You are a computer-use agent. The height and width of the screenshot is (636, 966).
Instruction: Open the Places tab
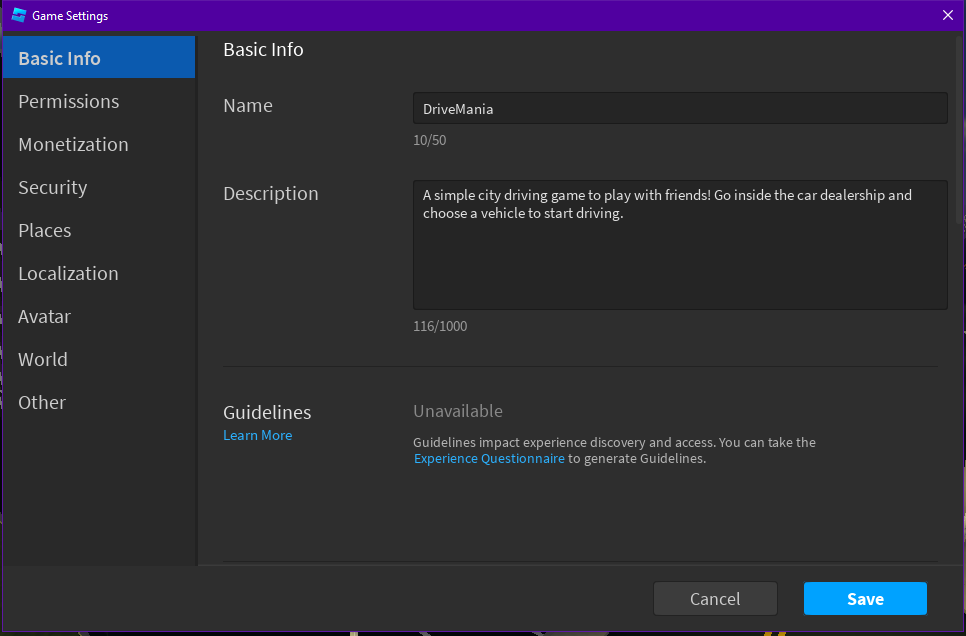(x=45, y=230)
